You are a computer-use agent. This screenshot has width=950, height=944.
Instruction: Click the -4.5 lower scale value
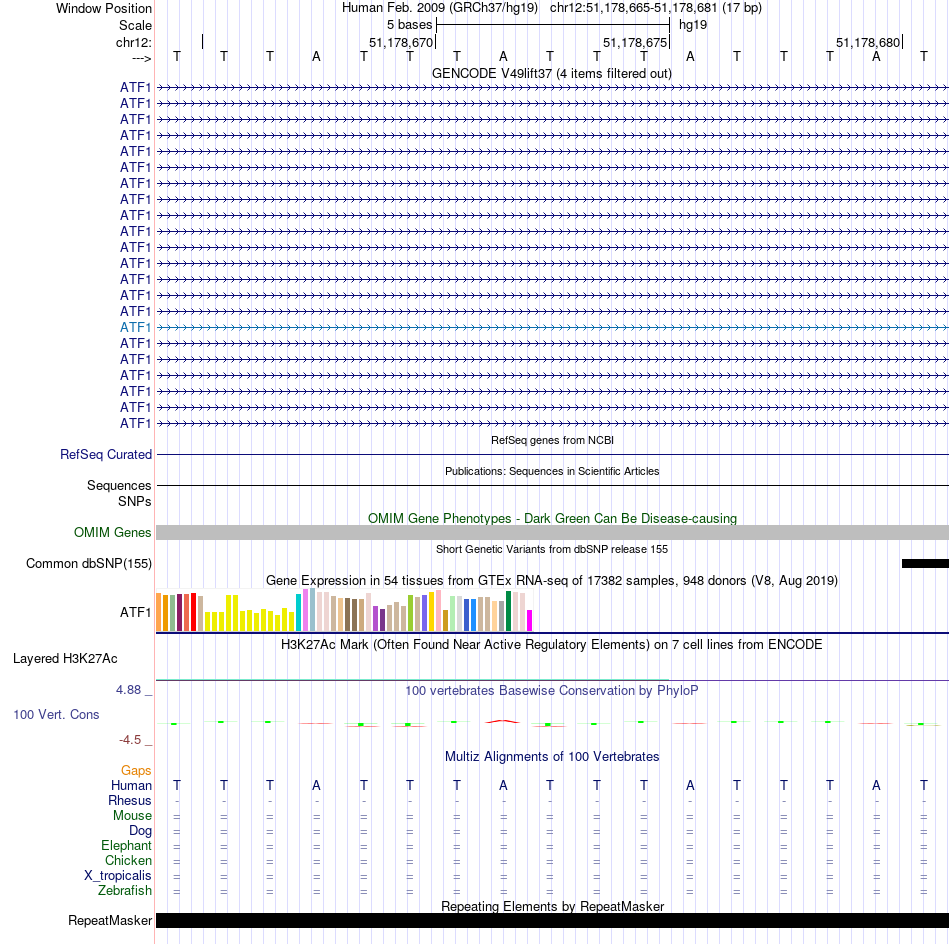click(130, 740)
